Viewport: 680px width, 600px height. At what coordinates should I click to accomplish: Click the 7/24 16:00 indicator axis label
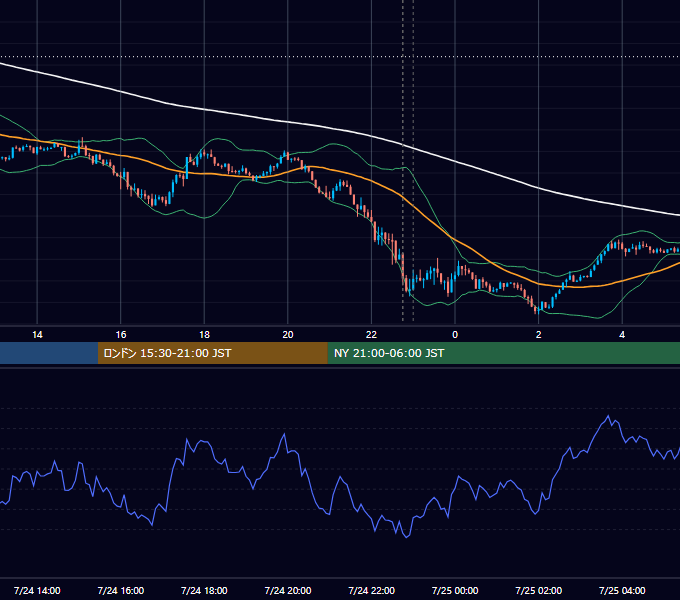point(121,590)
